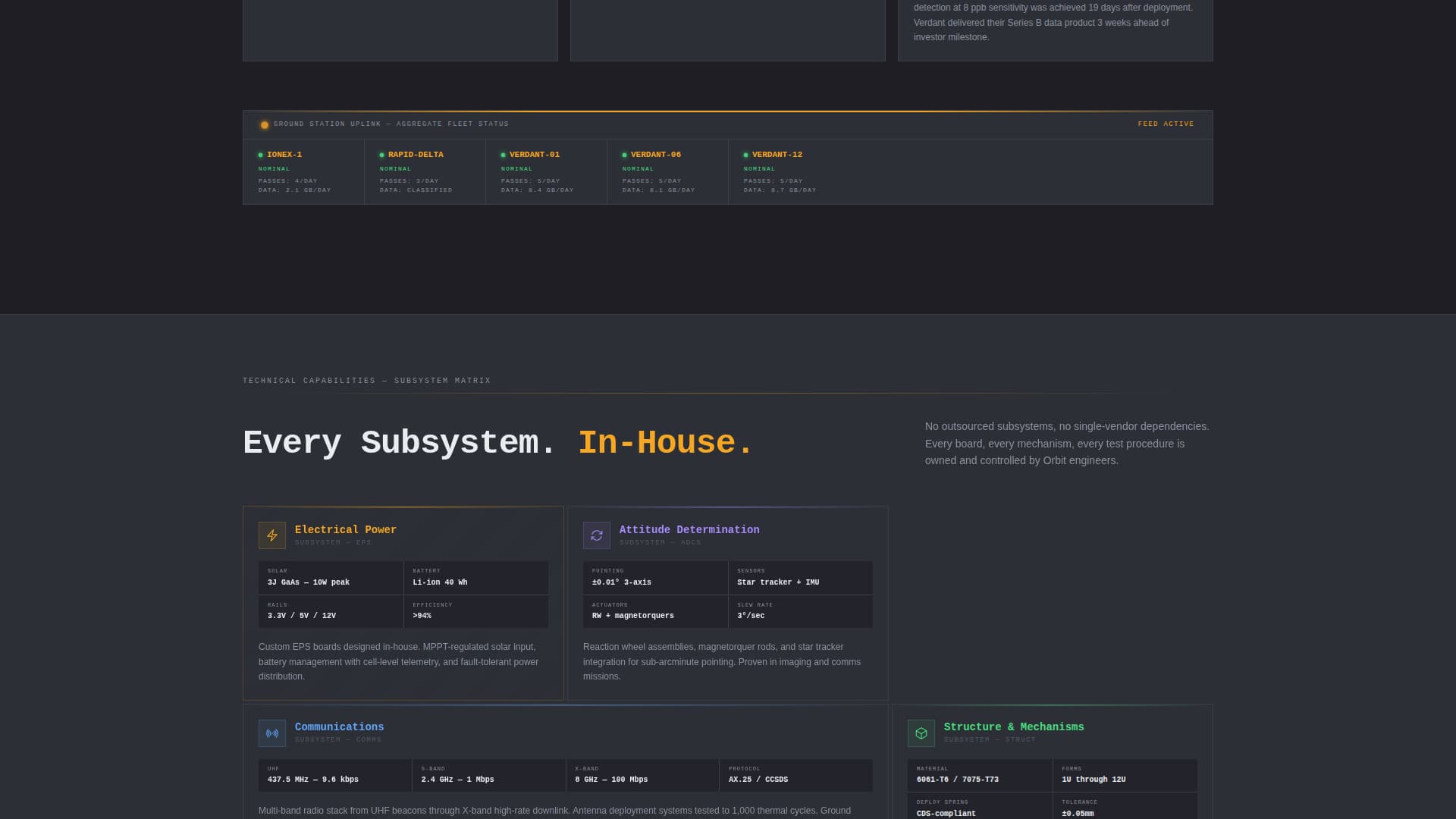Click the cube Structure & Mechanisms icon

(x=921, y=733)
